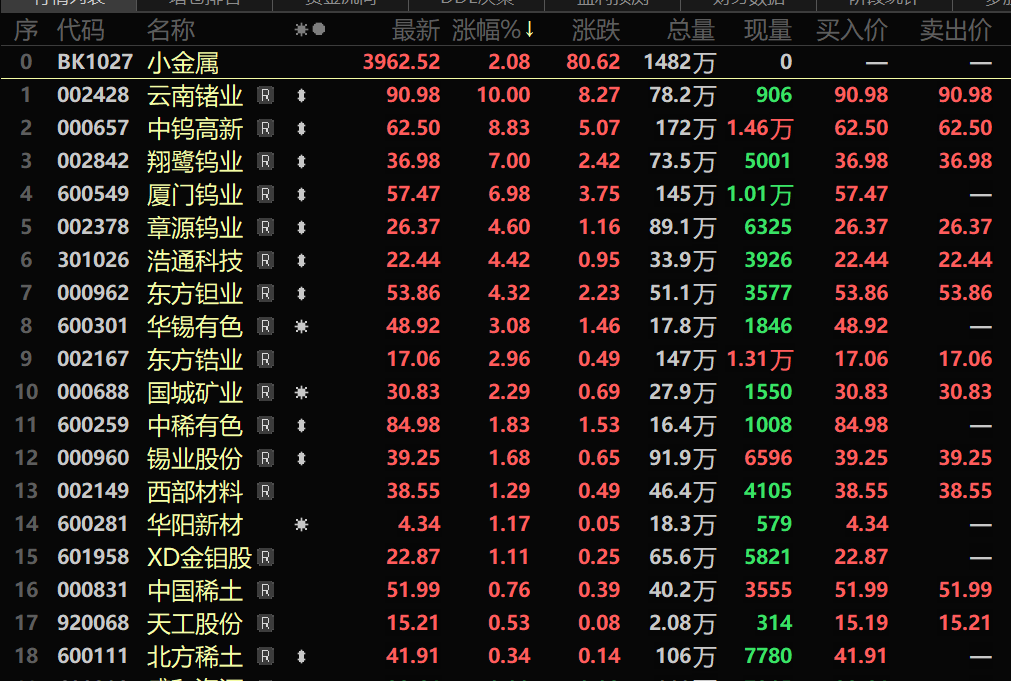Open stock name XD金钼股
Viewport: 1011px width, 681px height.
point(199,558)
